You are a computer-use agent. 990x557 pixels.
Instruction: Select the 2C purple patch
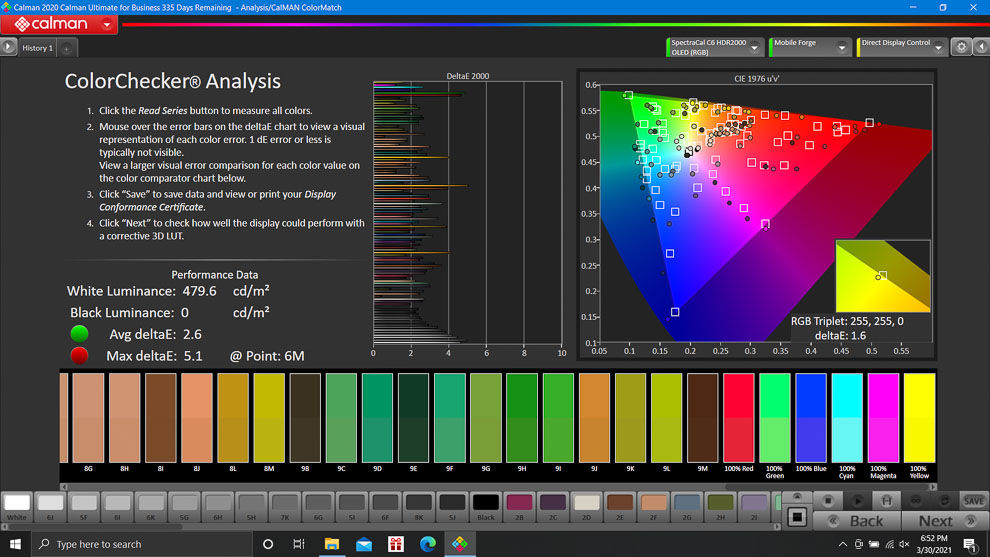click(x=552, y=506)
